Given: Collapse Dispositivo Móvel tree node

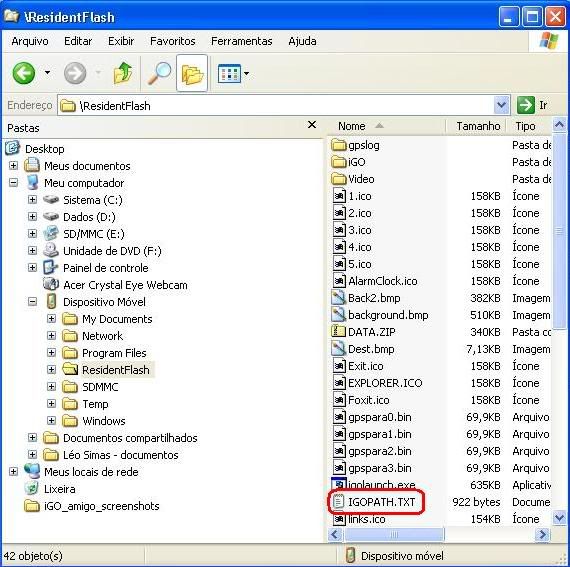Looking at the screenshot, I should [x=32, y=302].
